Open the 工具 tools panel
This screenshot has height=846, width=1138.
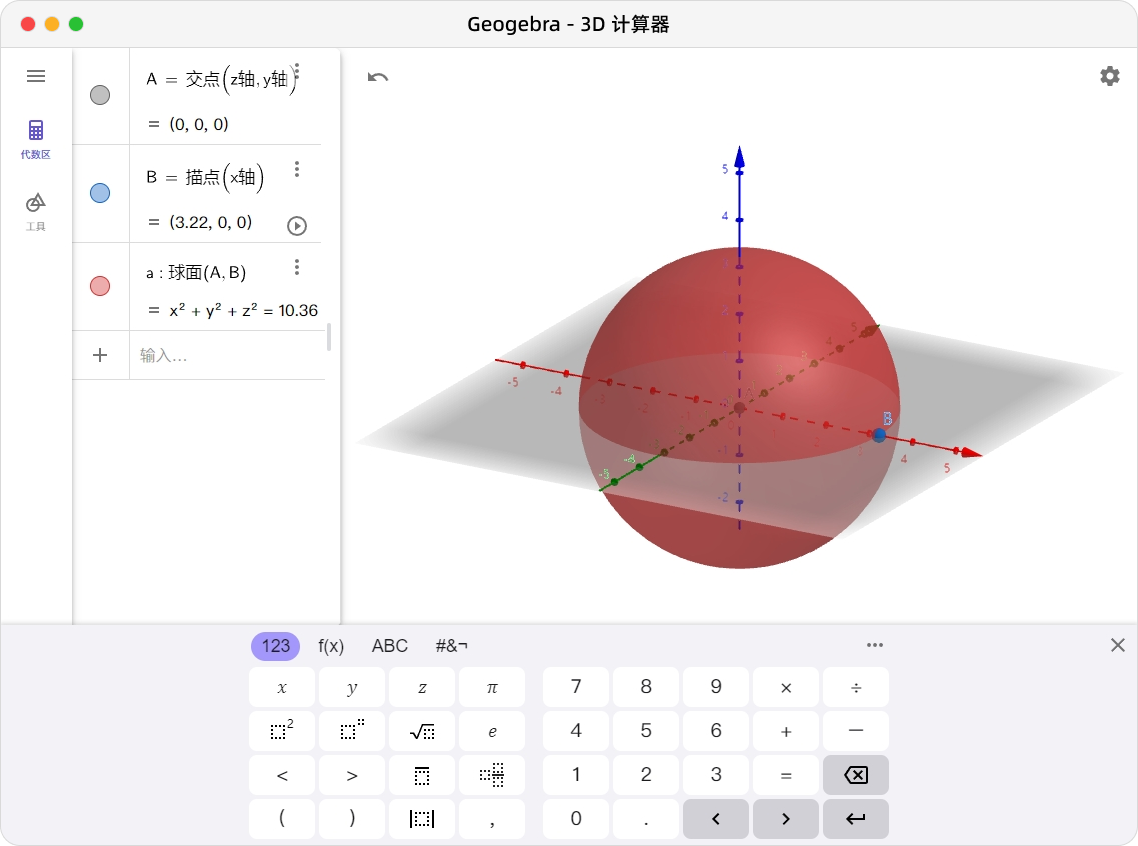pos(36,211)
